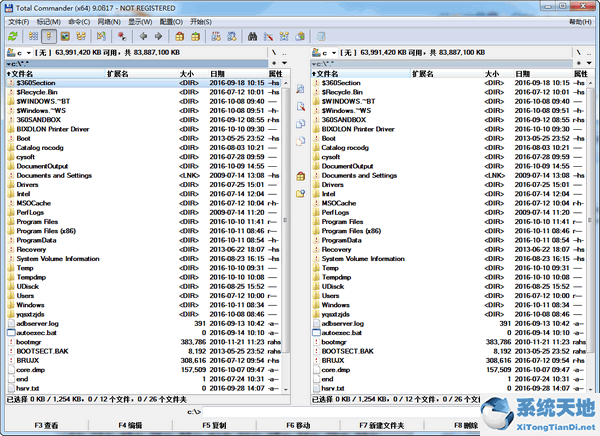
Task: Go to root with the right pane backslash button
Action: (x=579, y=52)
